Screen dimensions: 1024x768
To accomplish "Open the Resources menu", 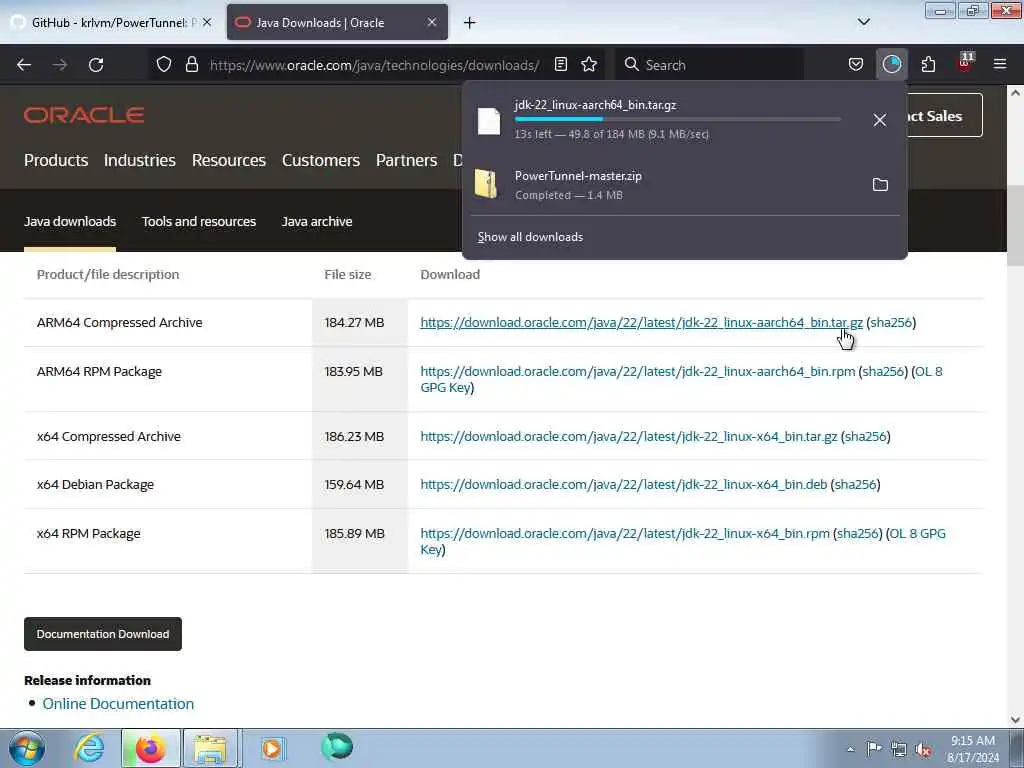I will pos(229,160).
